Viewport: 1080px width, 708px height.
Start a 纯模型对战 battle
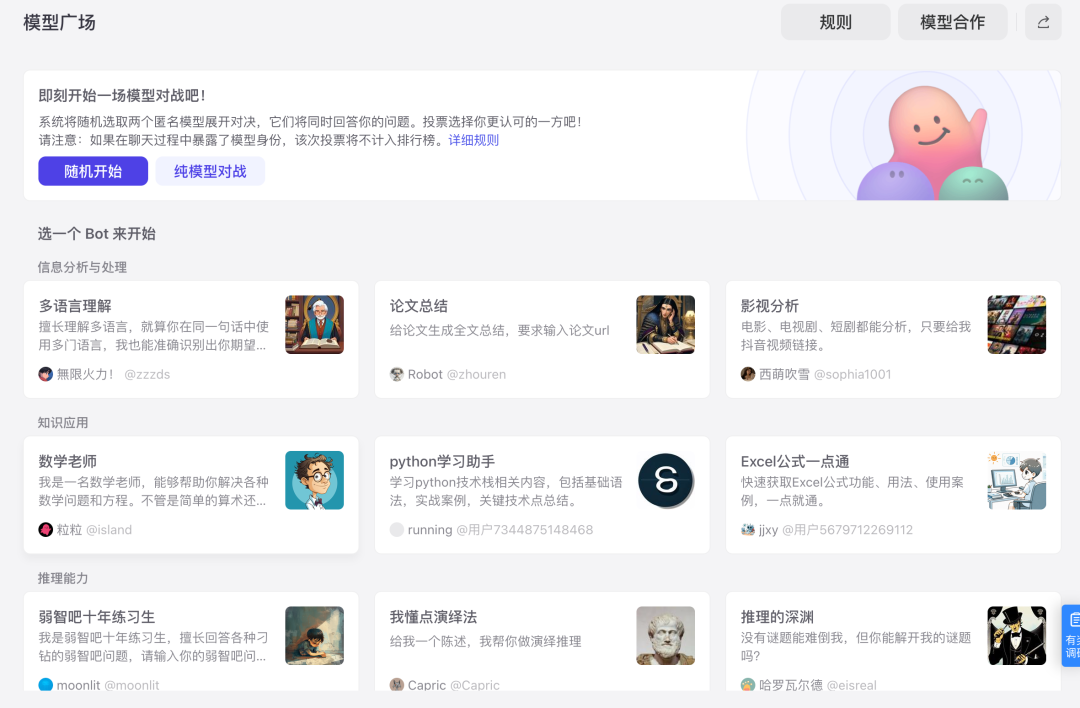point(210,171)
